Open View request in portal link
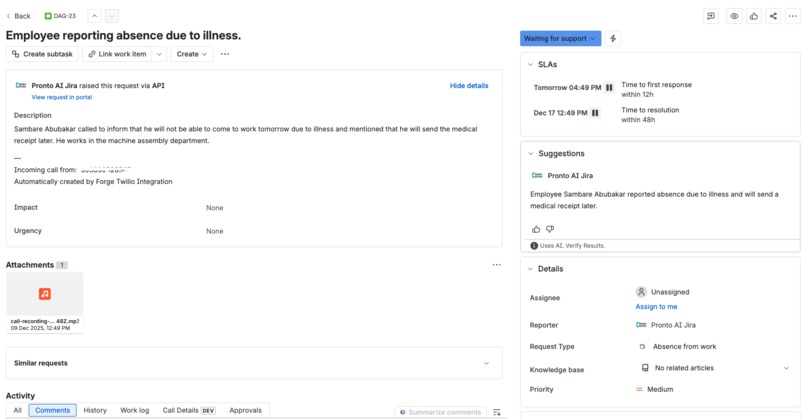The height and width of the screenshot is (419, 806). 62,97
